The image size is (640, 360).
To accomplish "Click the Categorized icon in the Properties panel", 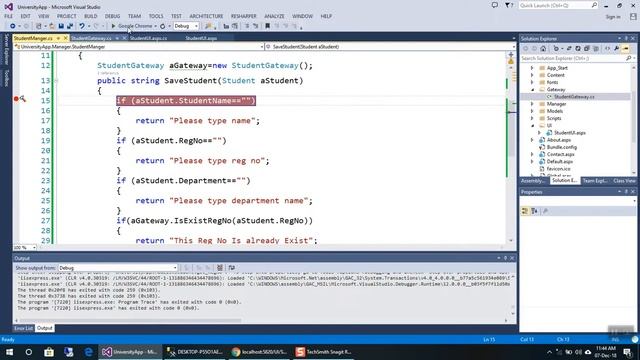I will coord(525,211).
